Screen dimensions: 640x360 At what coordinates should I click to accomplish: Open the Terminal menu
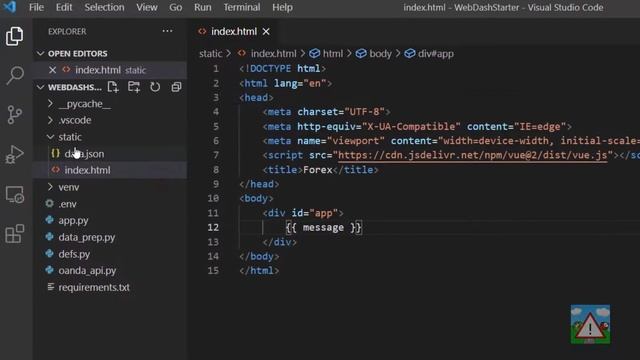(242, 7)
